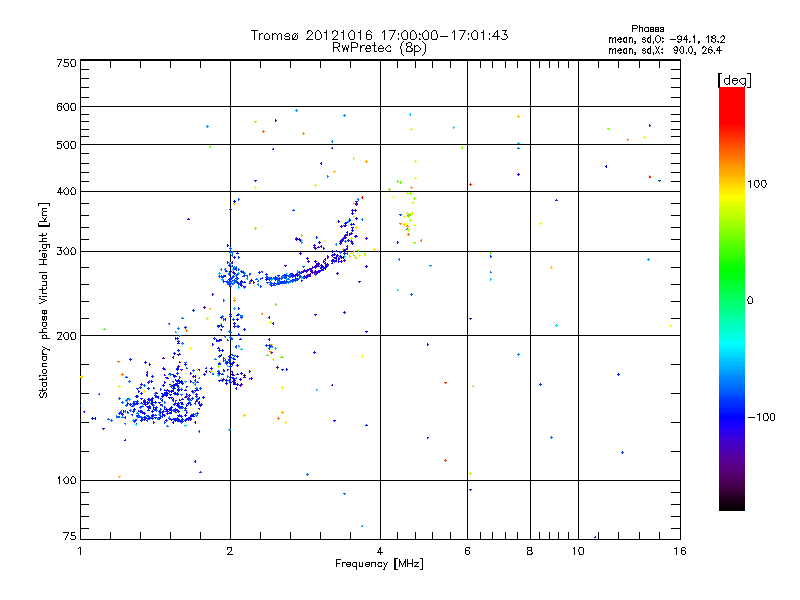Click the x-axis '6' tick label
Image resolution: width=800 pixels, height=600 pixels.
pos(467,551)
